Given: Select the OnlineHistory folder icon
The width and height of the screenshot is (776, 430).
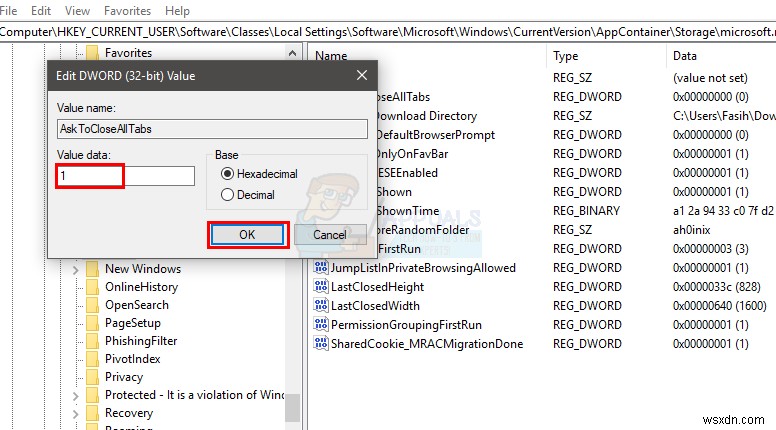Looking at the screenshot, I should (x=92, y=287).
